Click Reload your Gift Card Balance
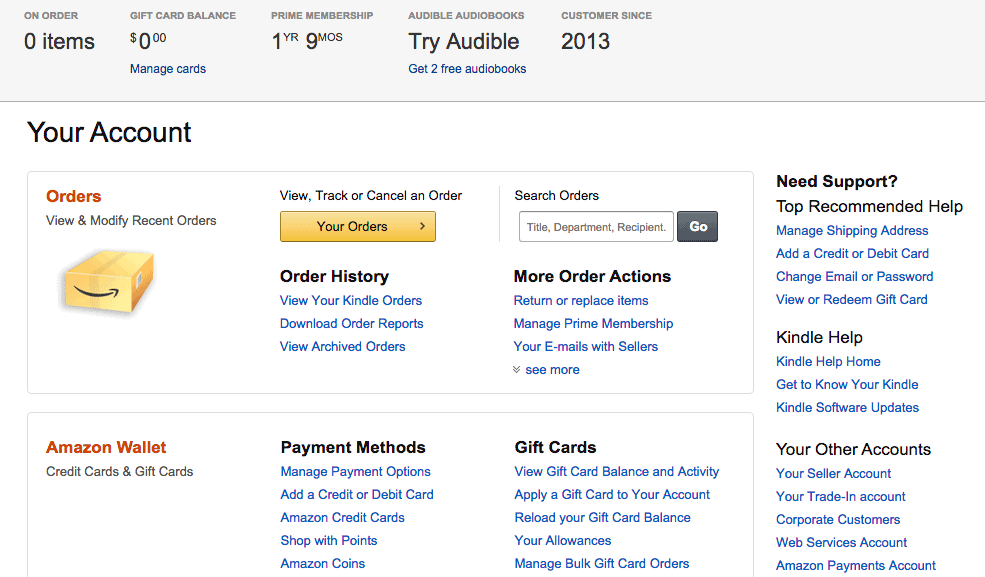The image size is (985, 577). 603,518
